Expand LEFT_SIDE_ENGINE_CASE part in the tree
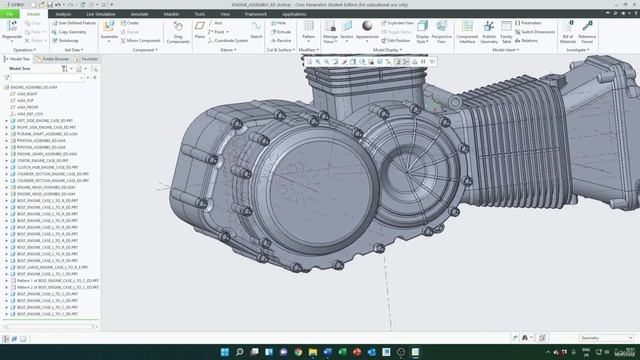 pos(7,121)
